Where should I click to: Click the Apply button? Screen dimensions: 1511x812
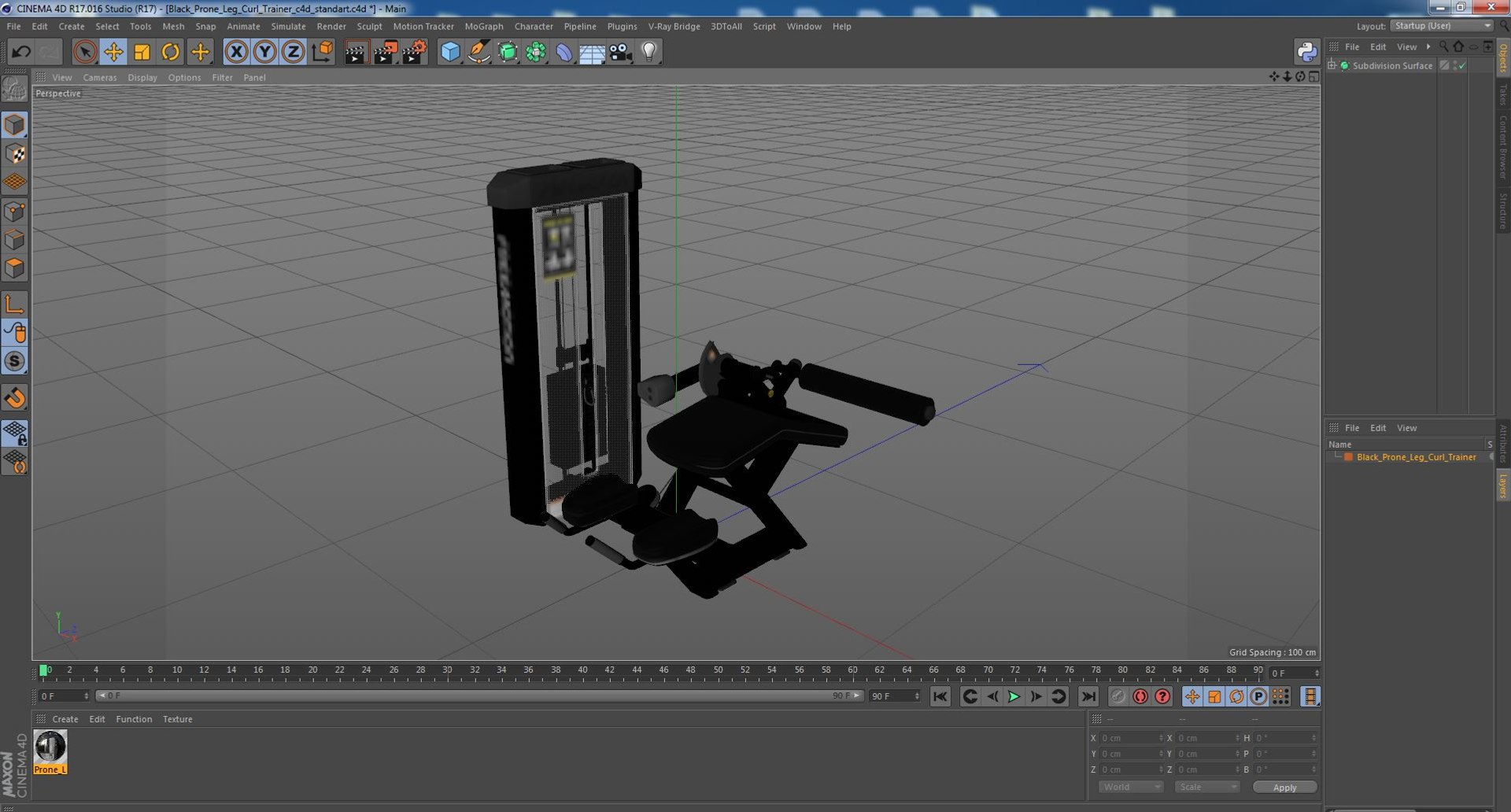(1284, 787)
